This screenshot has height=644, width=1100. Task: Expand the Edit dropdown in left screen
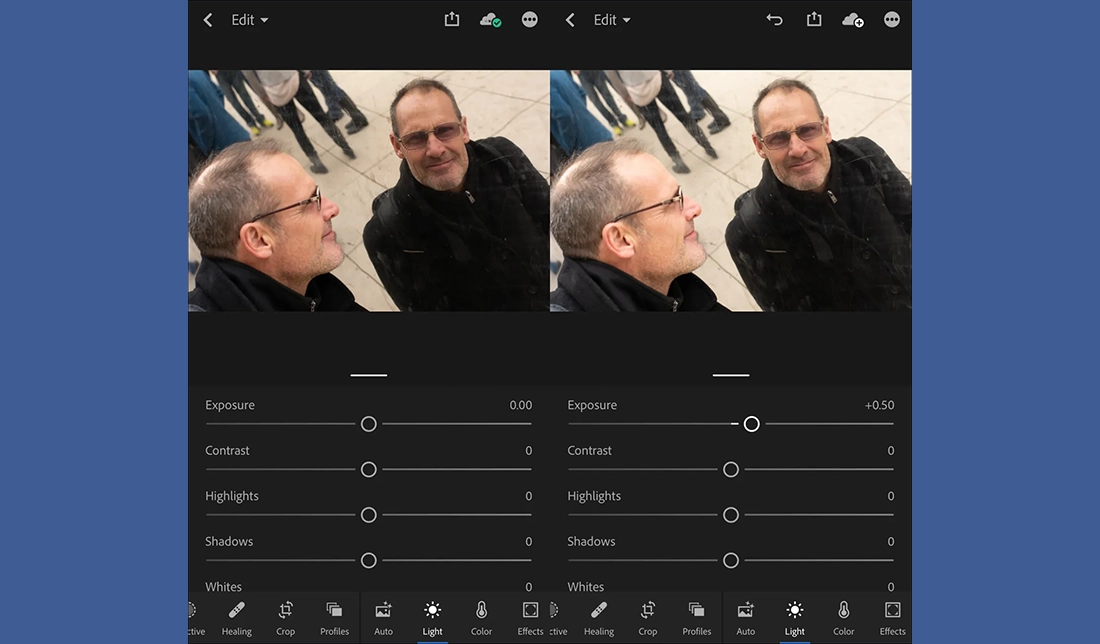click(250, 20)
